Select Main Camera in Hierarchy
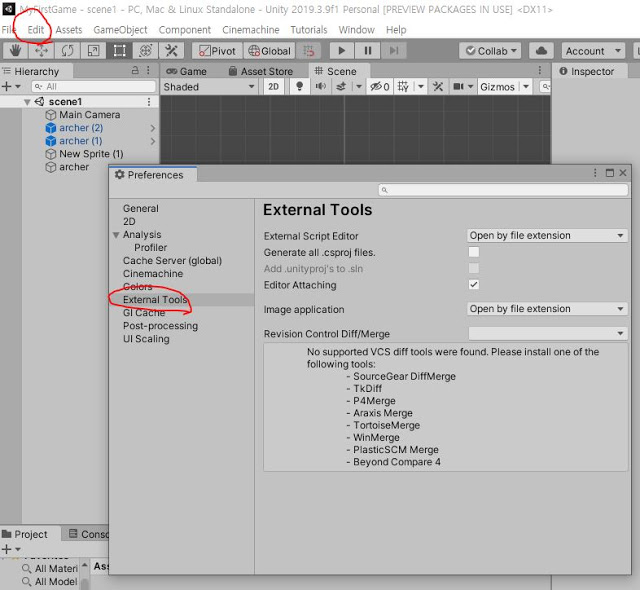The width and height of the screenshot is (640, 590). coord(89,115)
